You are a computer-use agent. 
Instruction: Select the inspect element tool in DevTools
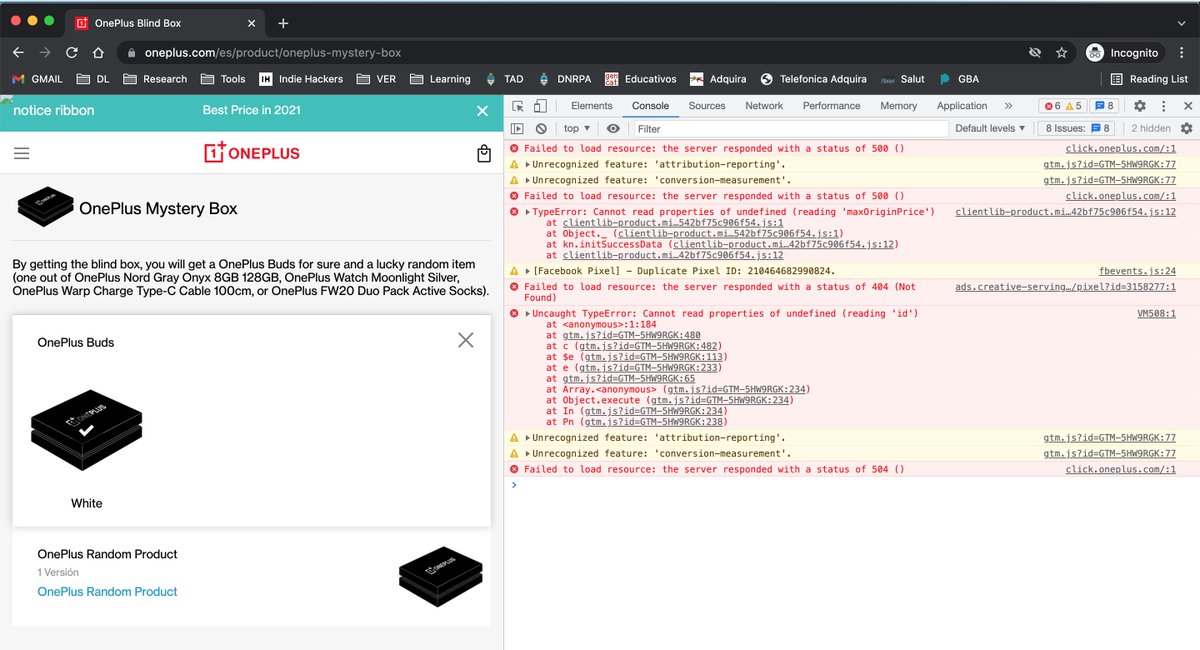(x=517, y=105)
